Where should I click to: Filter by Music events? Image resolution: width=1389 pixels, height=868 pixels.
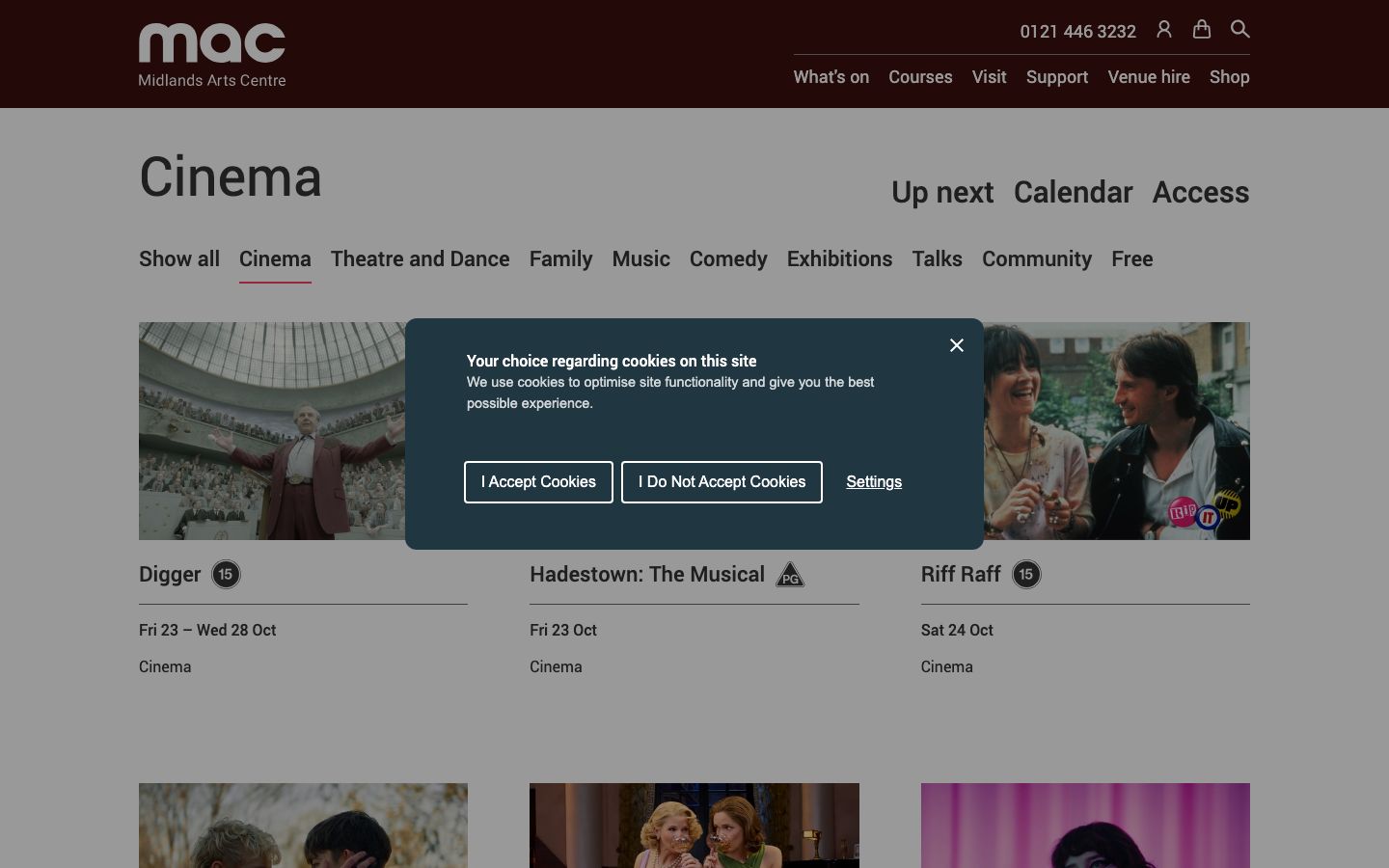(641, 259)
